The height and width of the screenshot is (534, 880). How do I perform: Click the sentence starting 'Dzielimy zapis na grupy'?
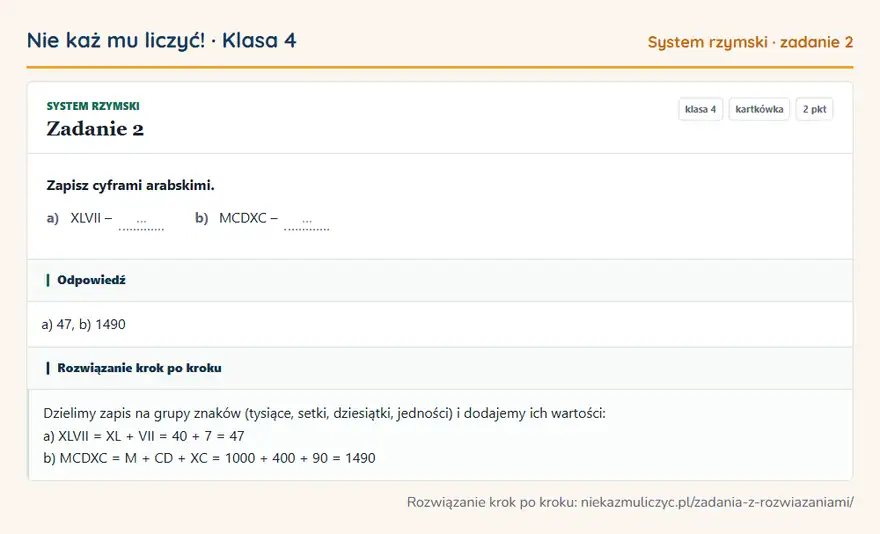click(324, 414)
